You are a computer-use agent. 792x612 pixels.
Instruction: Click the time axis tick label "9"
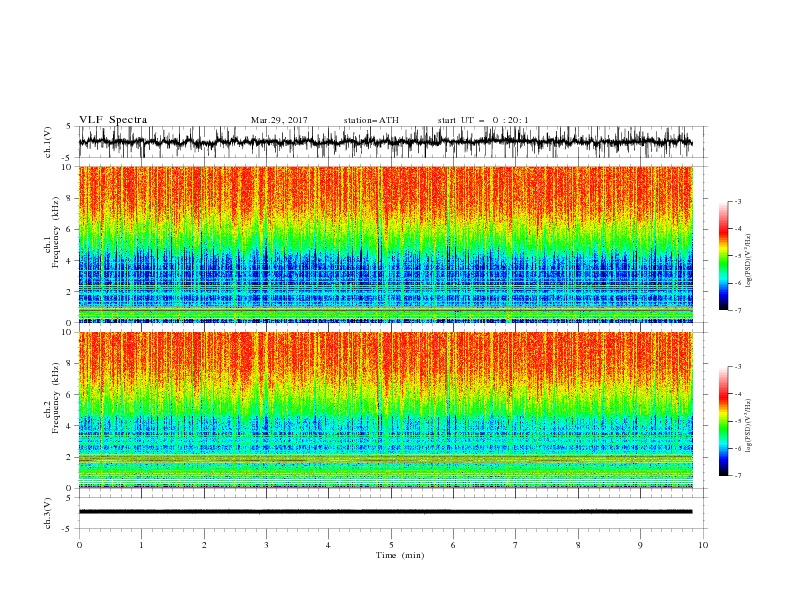(640, 545)
